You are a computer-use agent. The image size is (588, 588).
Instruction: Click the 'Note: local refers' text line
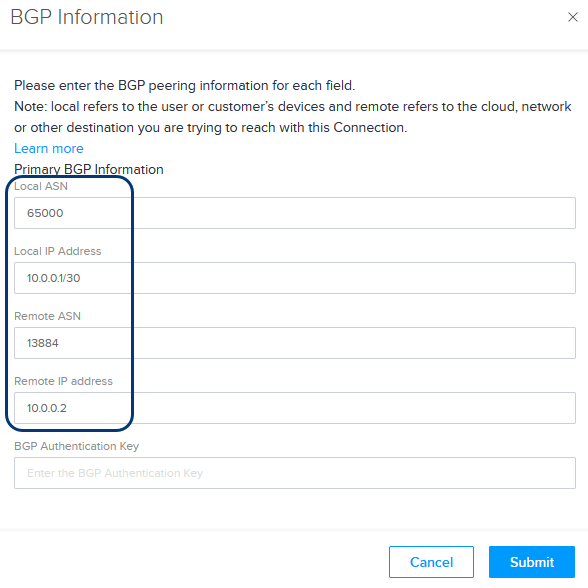[x=292, y=106]
